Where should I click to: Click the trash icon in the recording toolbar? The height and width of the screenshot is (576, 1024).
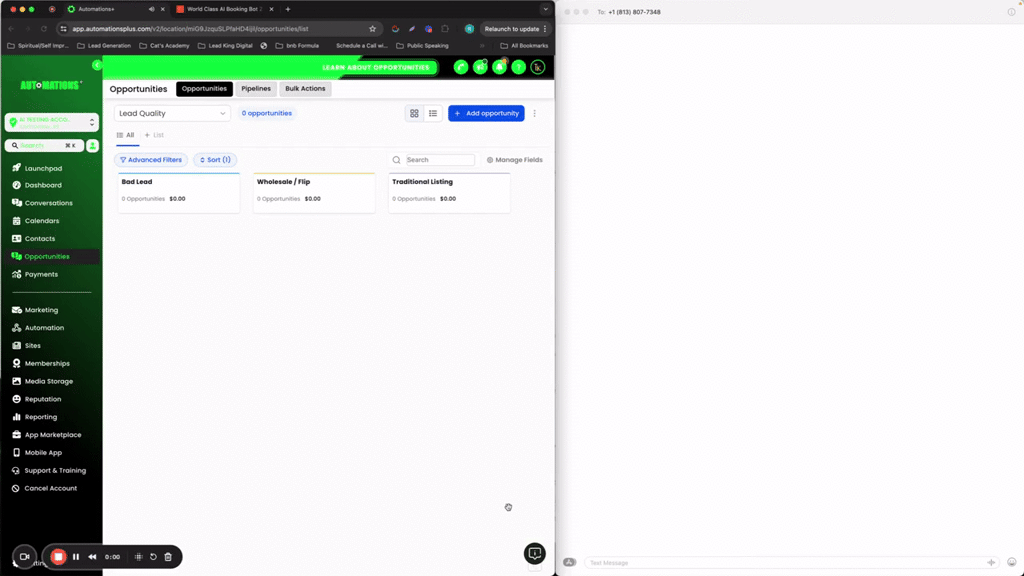pos(168,557)
